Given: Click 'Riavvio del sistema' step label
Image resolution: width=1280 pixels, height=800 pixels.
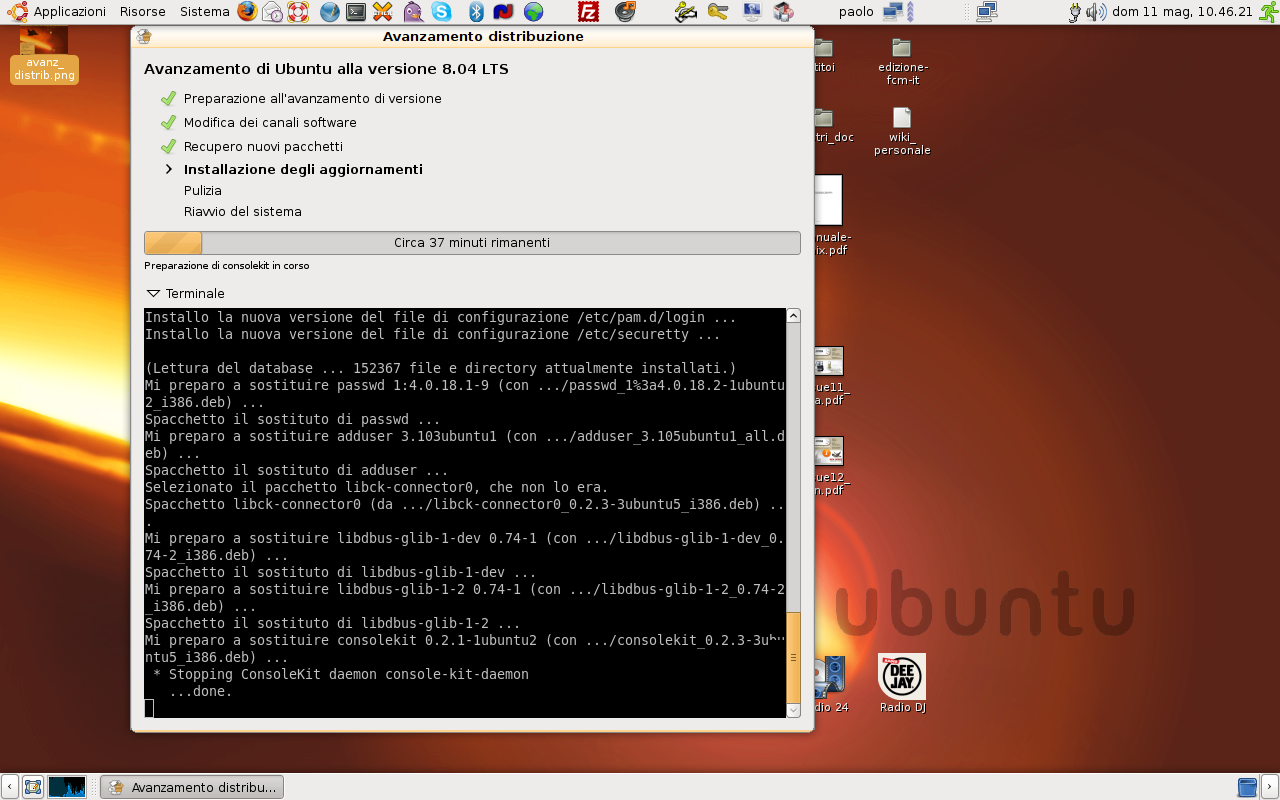Looking at the screenshot, I should pos(242,212).
